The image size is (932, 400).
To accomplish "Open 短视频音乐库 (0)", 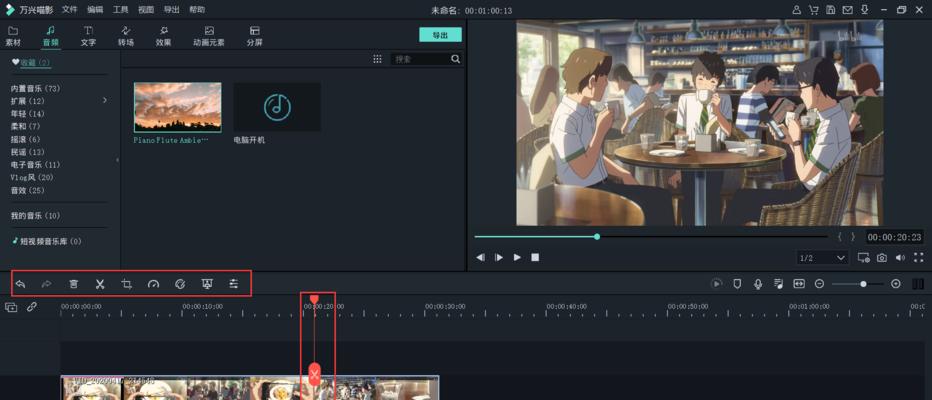I will 46,241.
